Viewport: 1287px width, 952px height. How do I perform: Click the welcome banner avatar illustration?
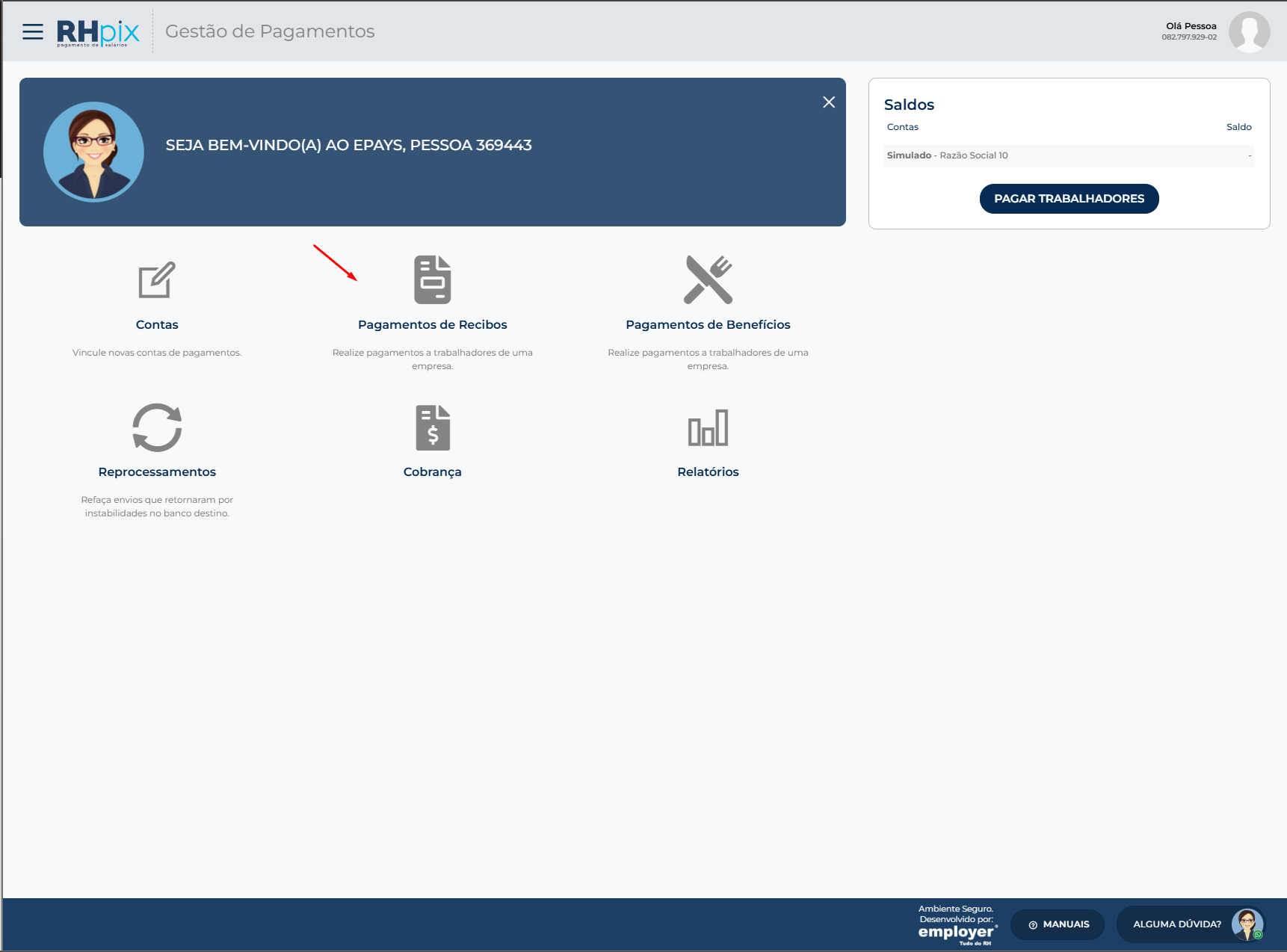tap(93, 152)
